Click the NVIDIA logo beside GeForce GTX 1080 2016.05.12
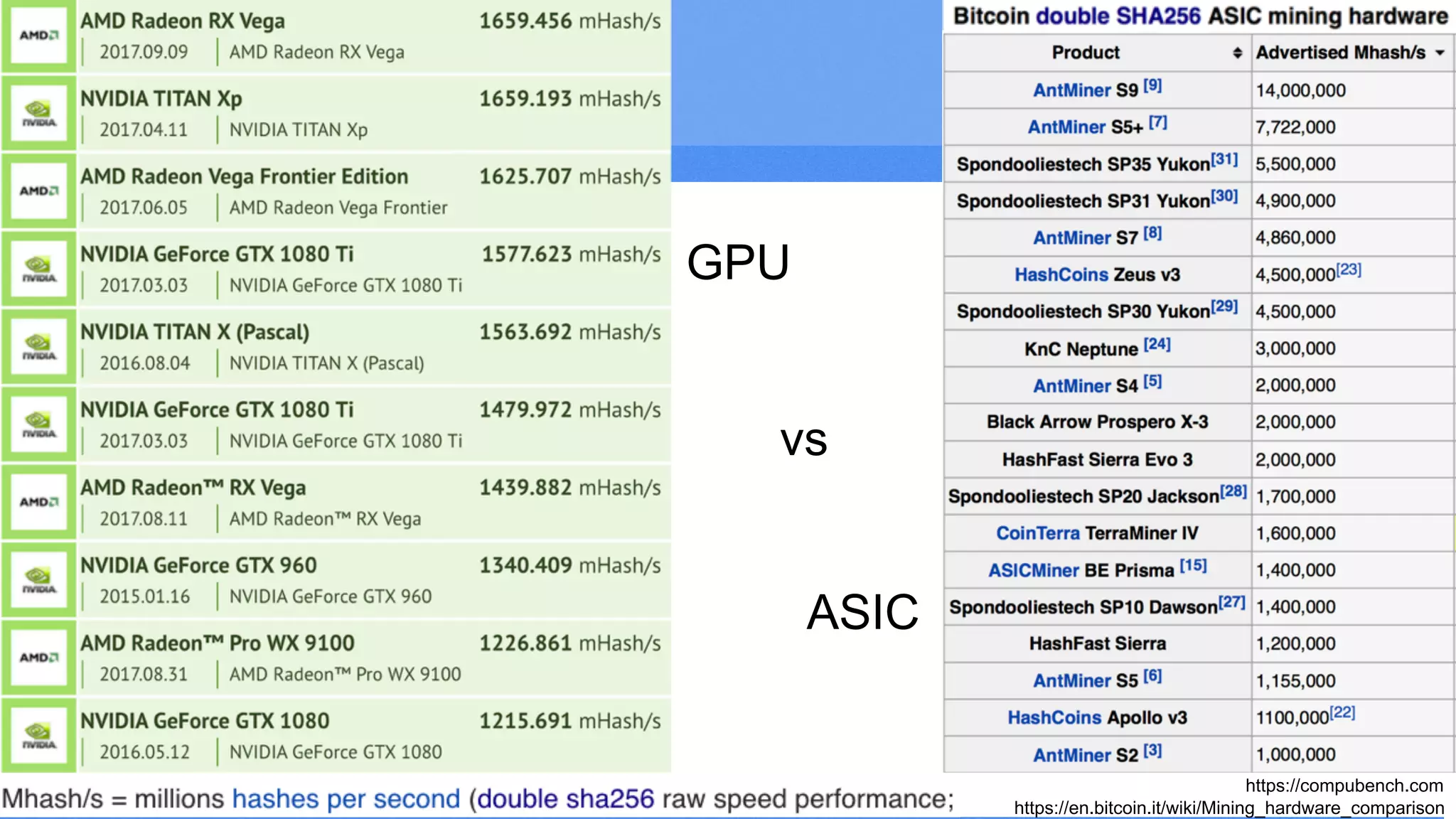1456x819 pixels. coord(38,736)
